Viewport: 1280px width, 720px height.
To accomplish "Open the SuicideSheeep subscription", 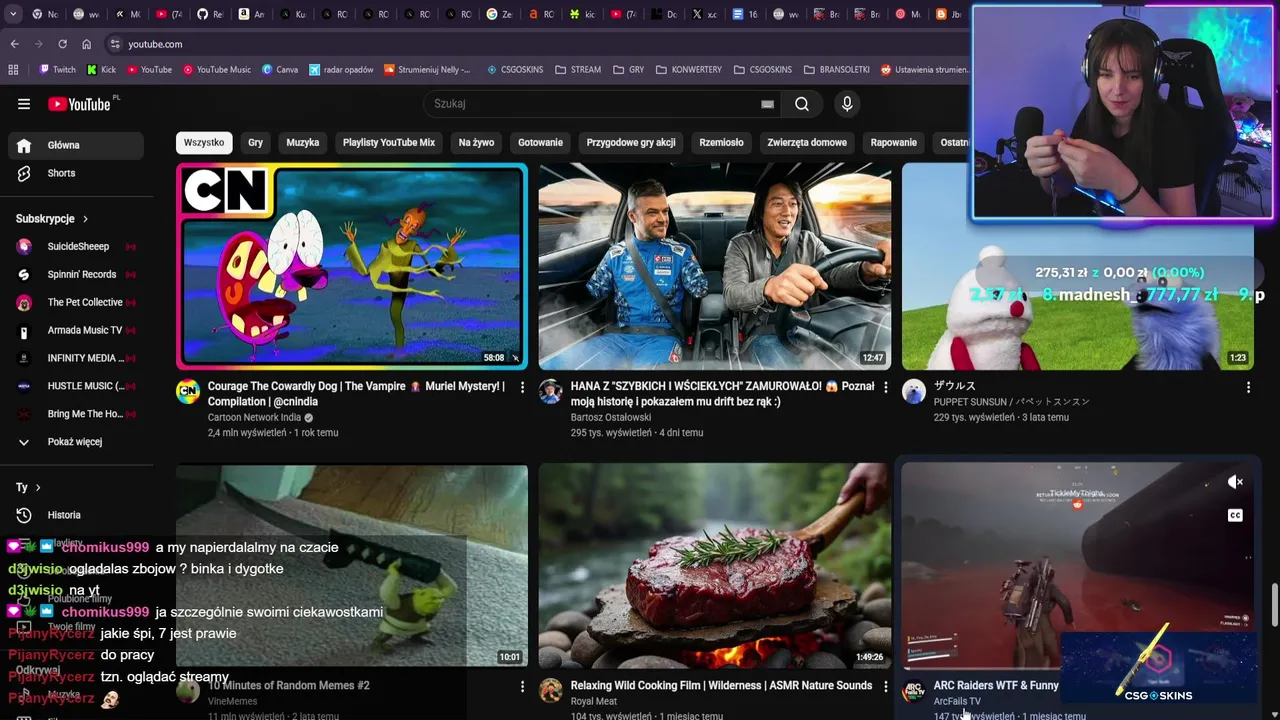I will point(76,247).
